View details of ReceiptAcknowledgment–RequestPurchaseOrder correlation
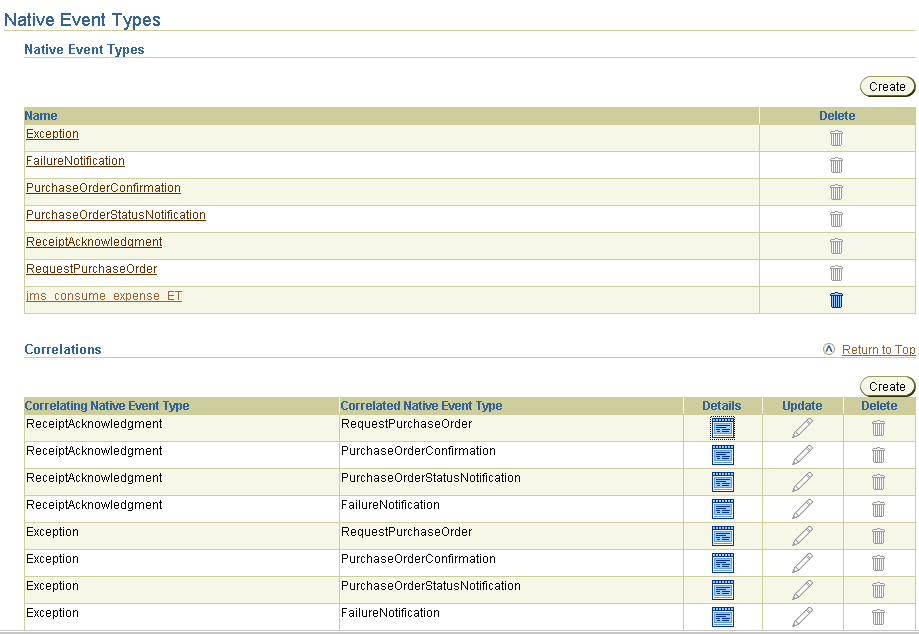Screen dimensions: 919x634 723,428
